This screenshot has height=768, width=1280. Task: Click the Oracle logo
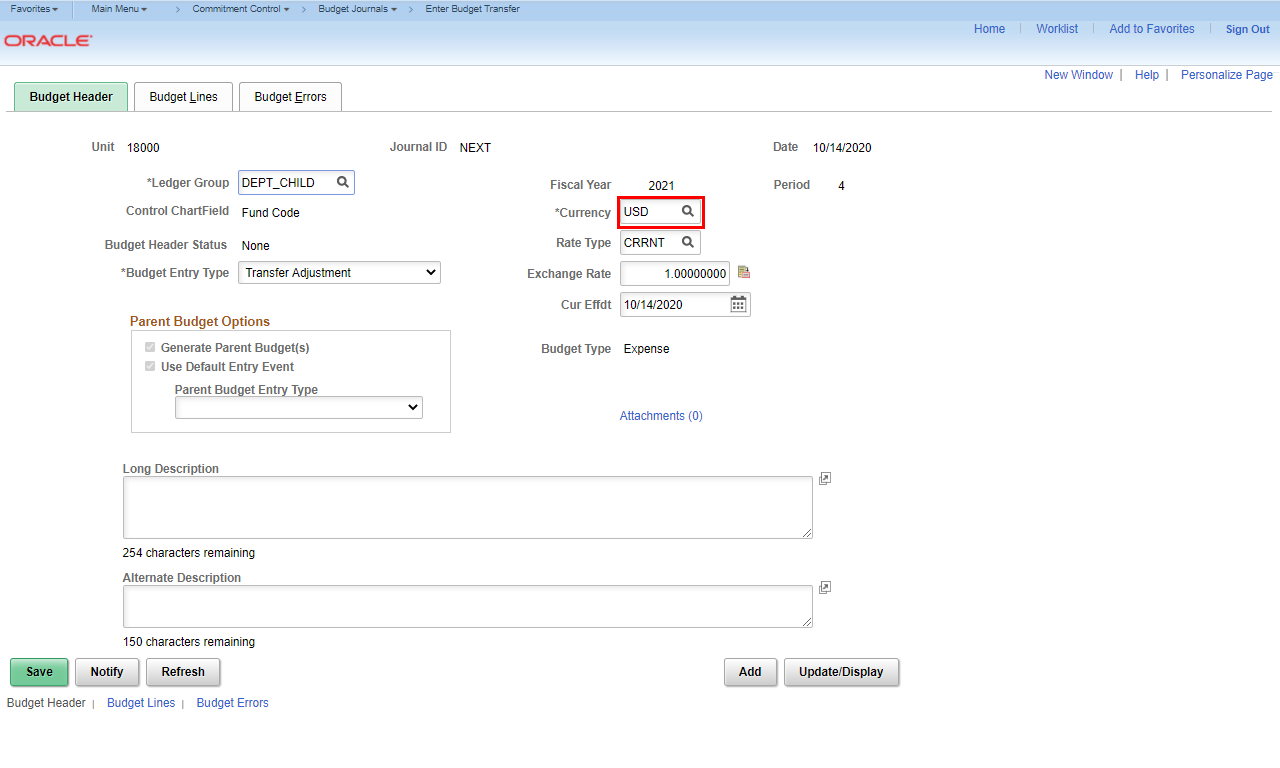pyautogui.click(x=48, y=41)
